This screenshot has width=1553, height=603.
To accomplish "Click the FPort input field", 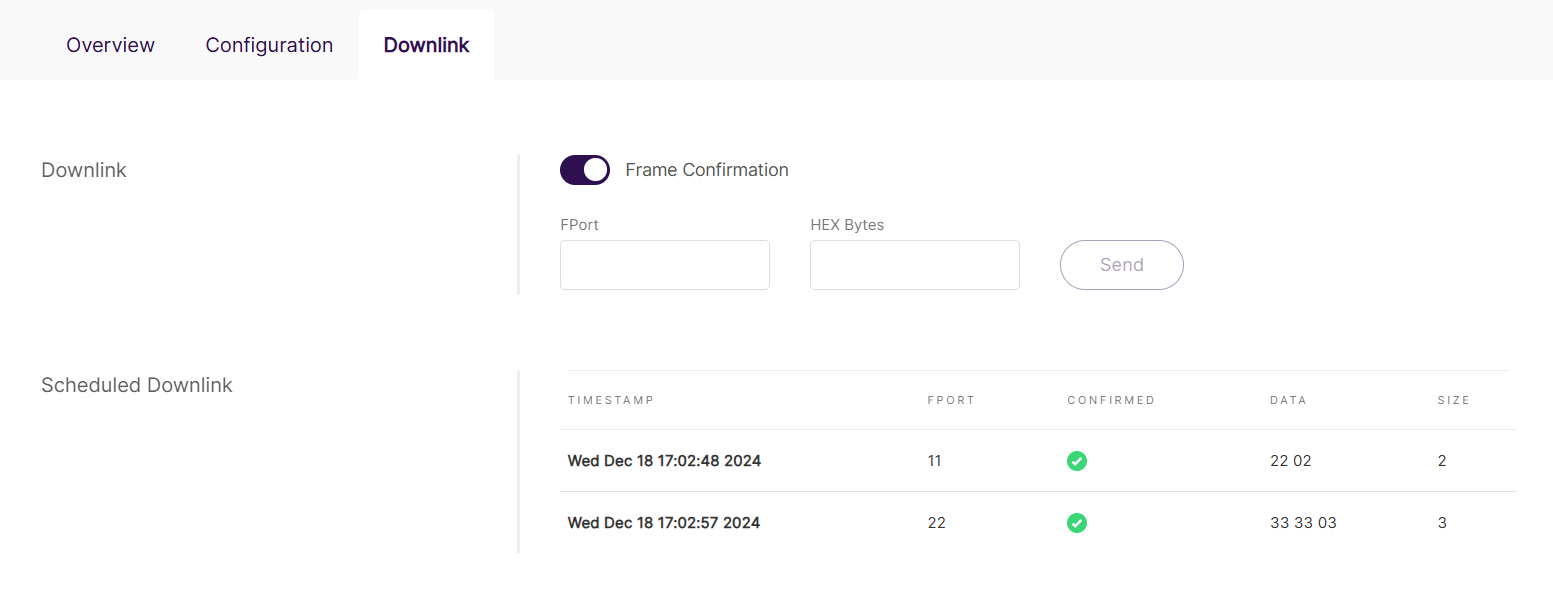I will [665, 265].
